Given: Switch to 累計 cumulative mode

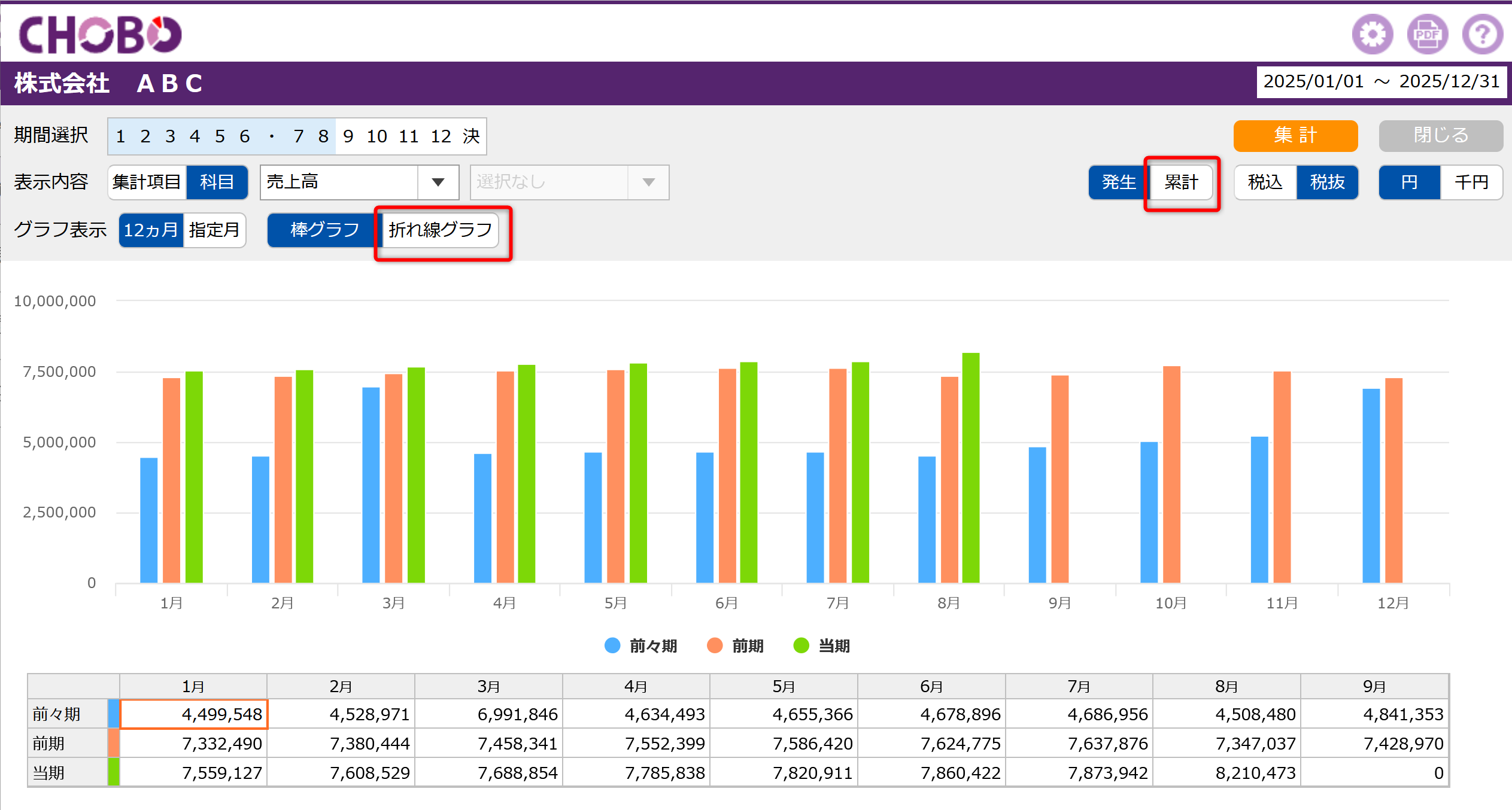Looking at the screenshot, I should (1182, 182).
